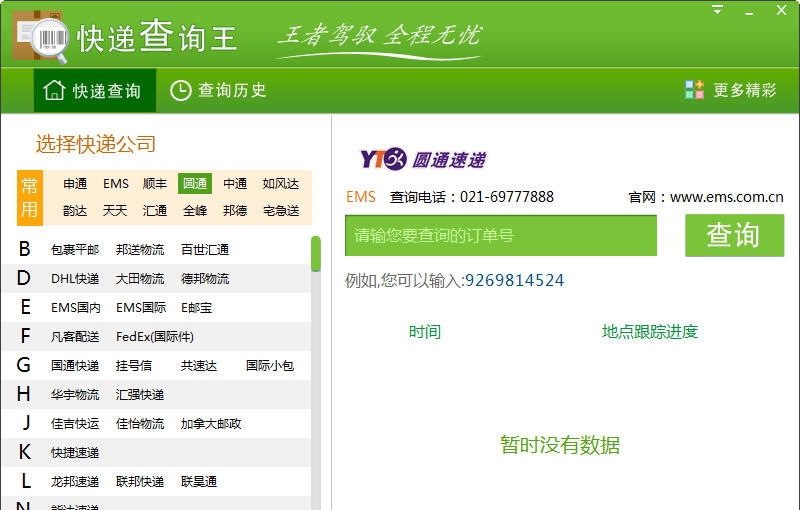Choose 挂号信 in the list
The image size is (800, 510).
[134, 366]
